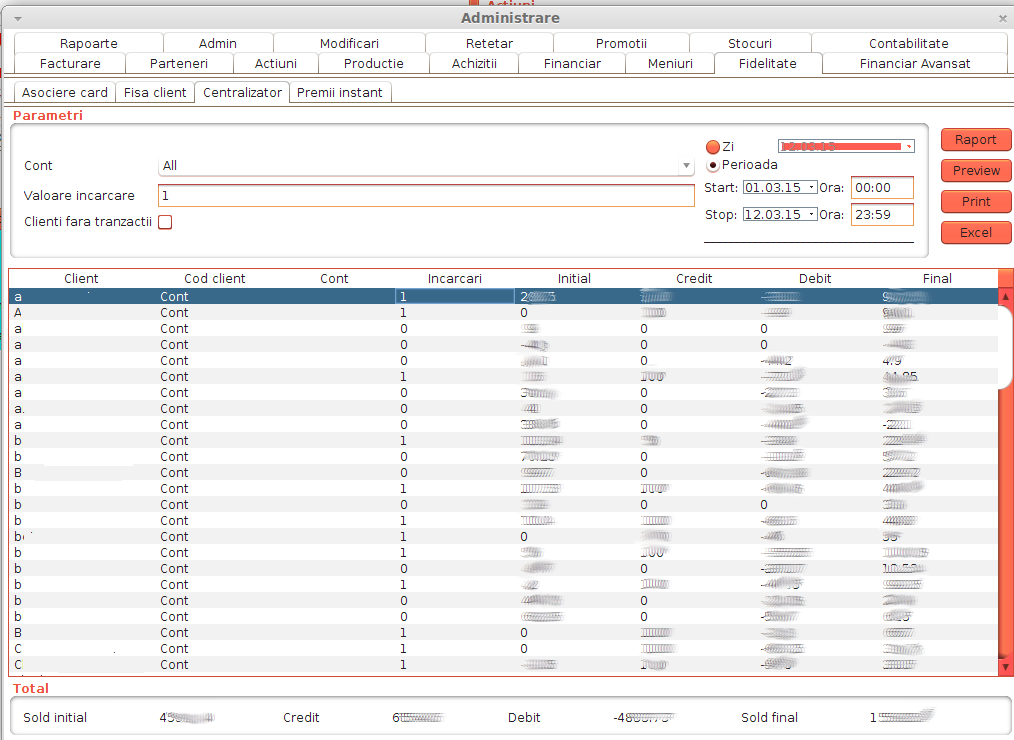
Task: Open the Rapoarte tab
Action: (89, 43)
